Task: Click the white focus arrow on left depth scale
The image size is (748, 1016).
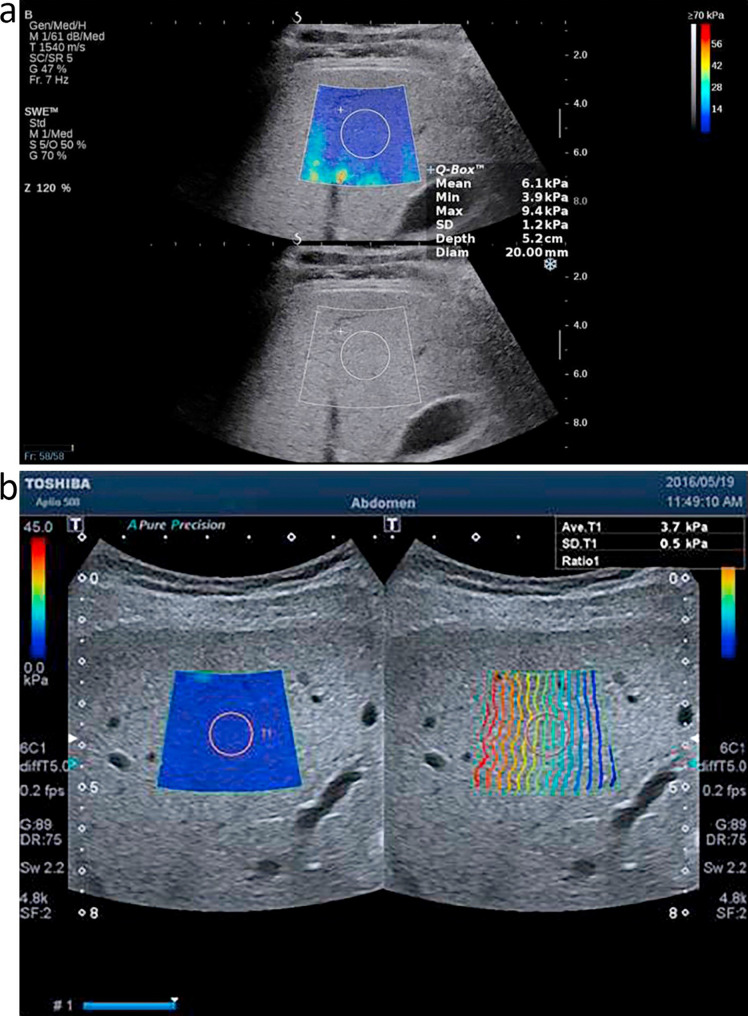Action: coord(73,739)
